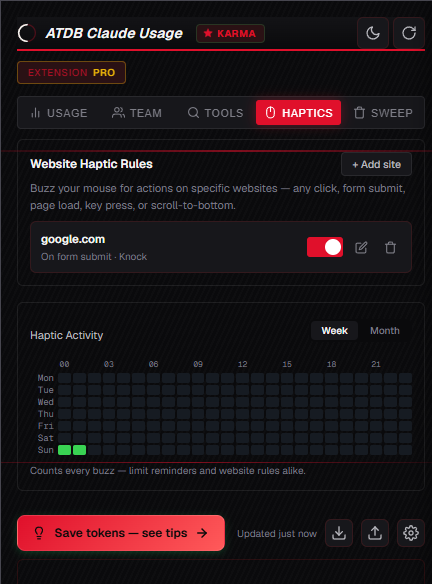This screenshot has height=584, width=432.
Task: Switch to the USAGE tab
Action: tap(59, 113)
